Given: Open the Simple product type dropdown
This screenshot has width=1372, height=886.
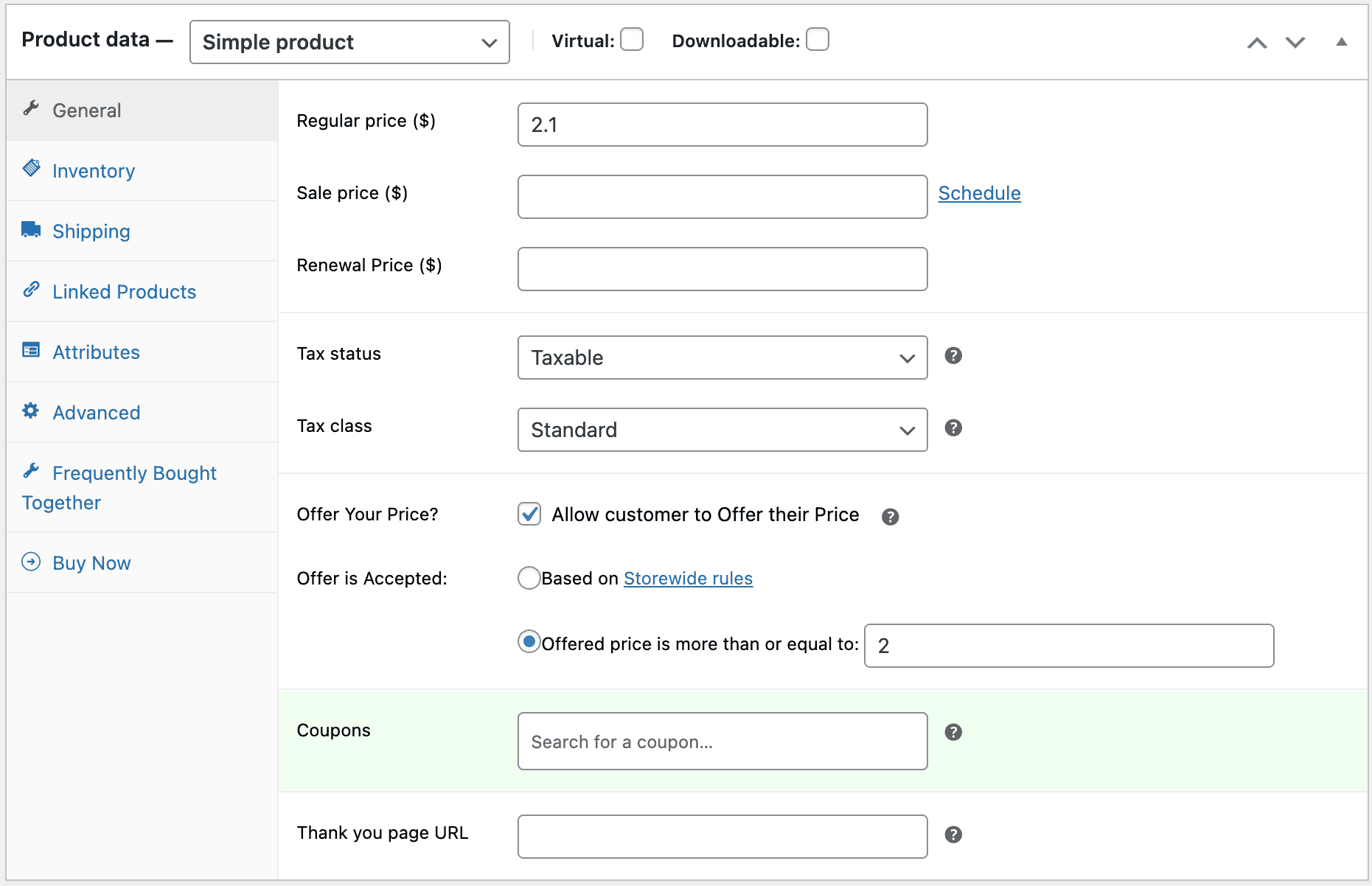Looking at the screenshot, I should pyautogui.click(x=349, y=42).
